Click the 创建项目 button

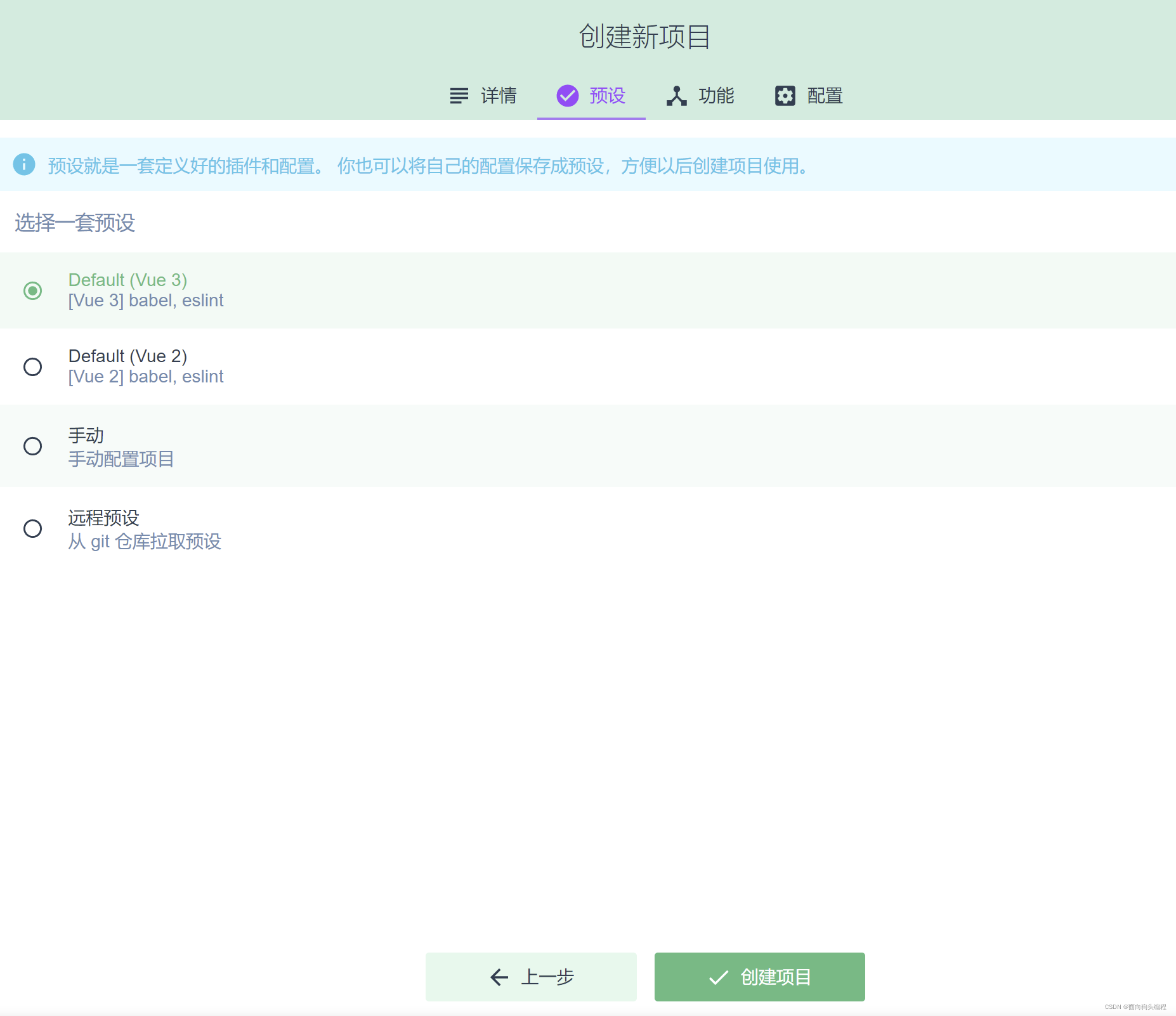[x=760, y=977]
